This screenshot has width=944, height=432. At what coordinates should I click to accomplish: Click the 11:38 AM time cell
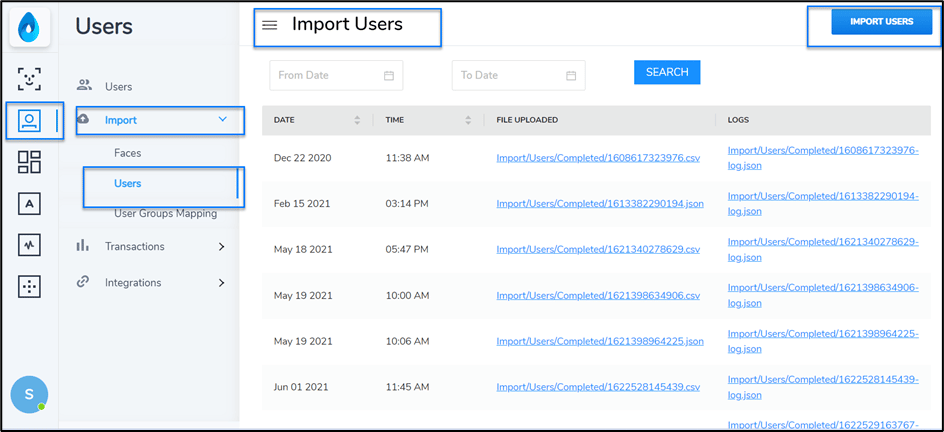tap(407, 158)
